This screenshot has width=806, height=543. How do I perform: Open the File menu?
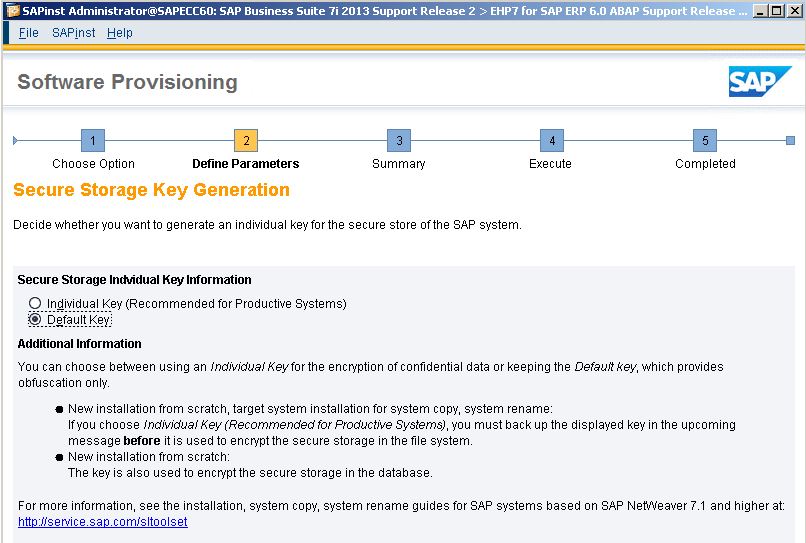[x=28, y=33]
